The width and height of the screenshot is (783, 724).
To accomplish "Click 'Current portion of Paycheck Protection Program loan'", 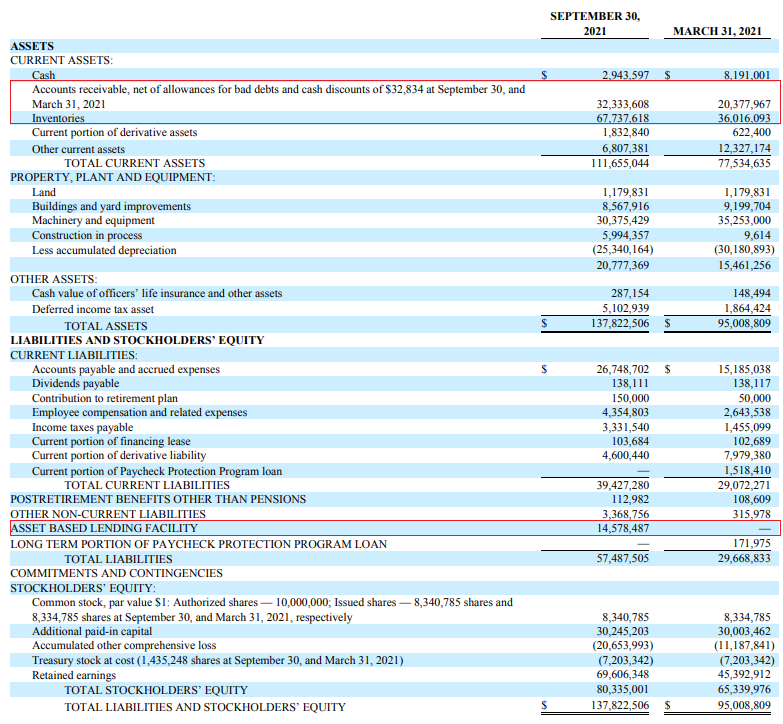I will pos(157,471).
